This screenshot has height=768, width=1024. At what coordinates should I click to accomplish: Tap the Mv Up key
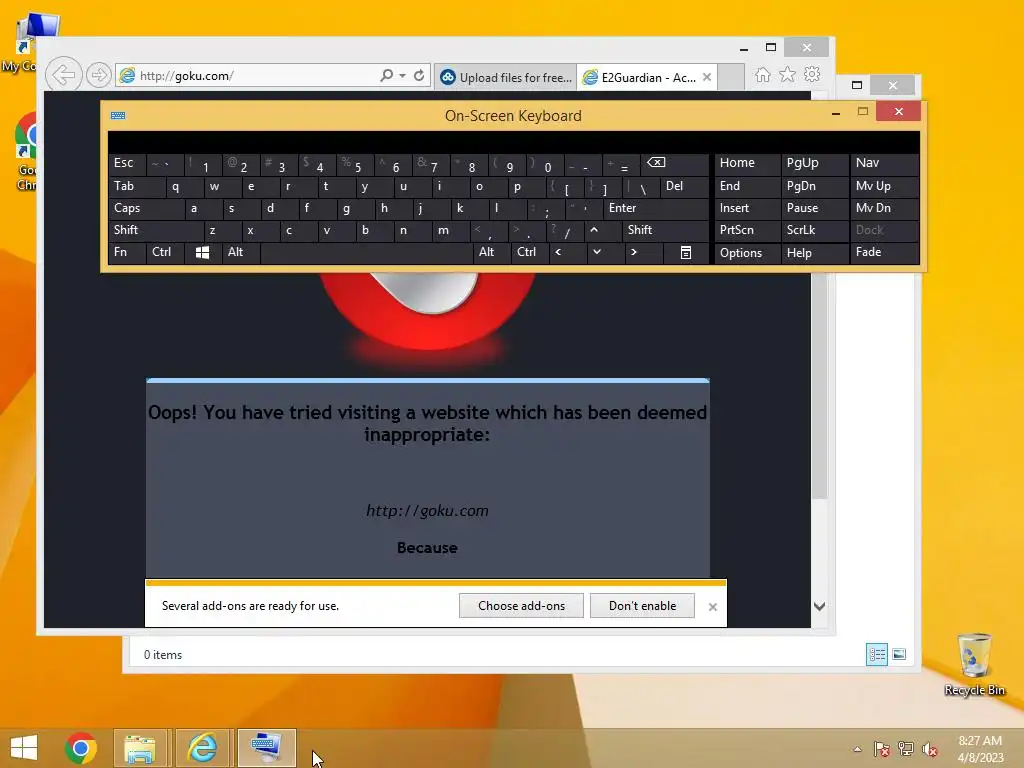[884, 186]
